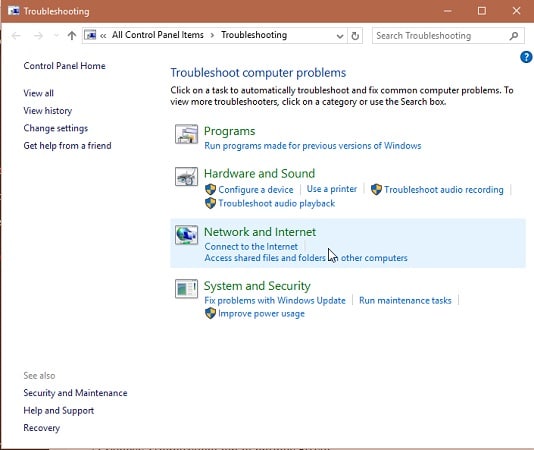The height and width of the screenshot is (450, 534).
Task: Open the Recovery link
Action: pyautogui.click(x=42, y=428)
